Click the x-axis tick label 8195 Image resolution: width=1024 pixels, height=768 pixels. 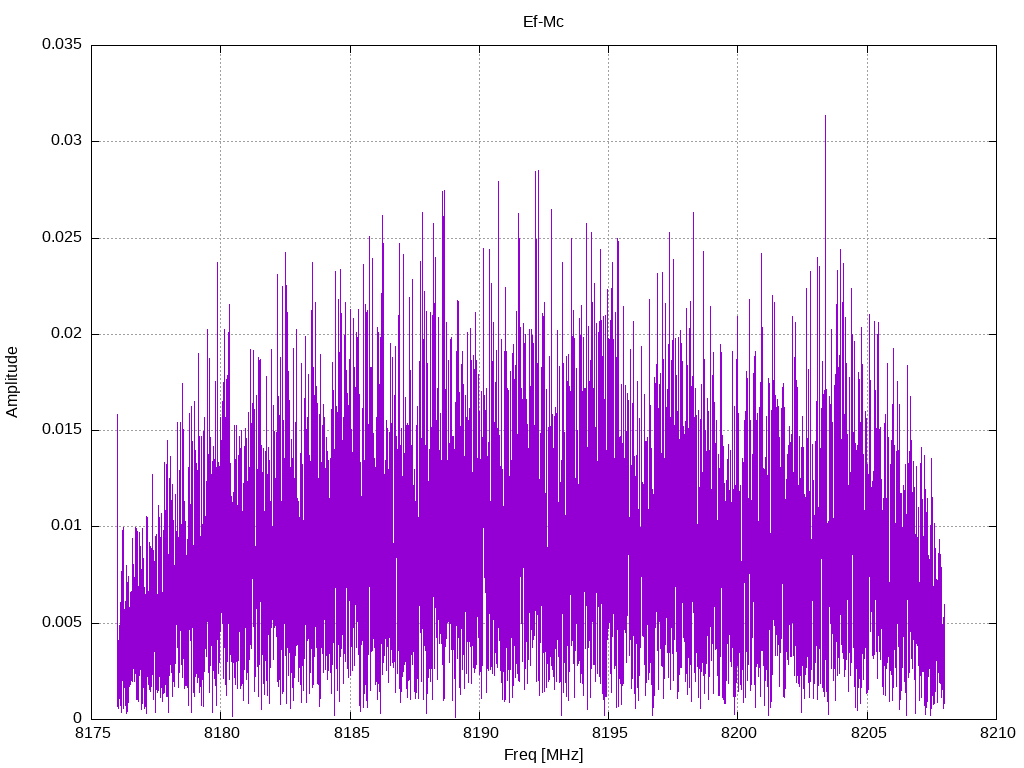(x=609, y=733)
